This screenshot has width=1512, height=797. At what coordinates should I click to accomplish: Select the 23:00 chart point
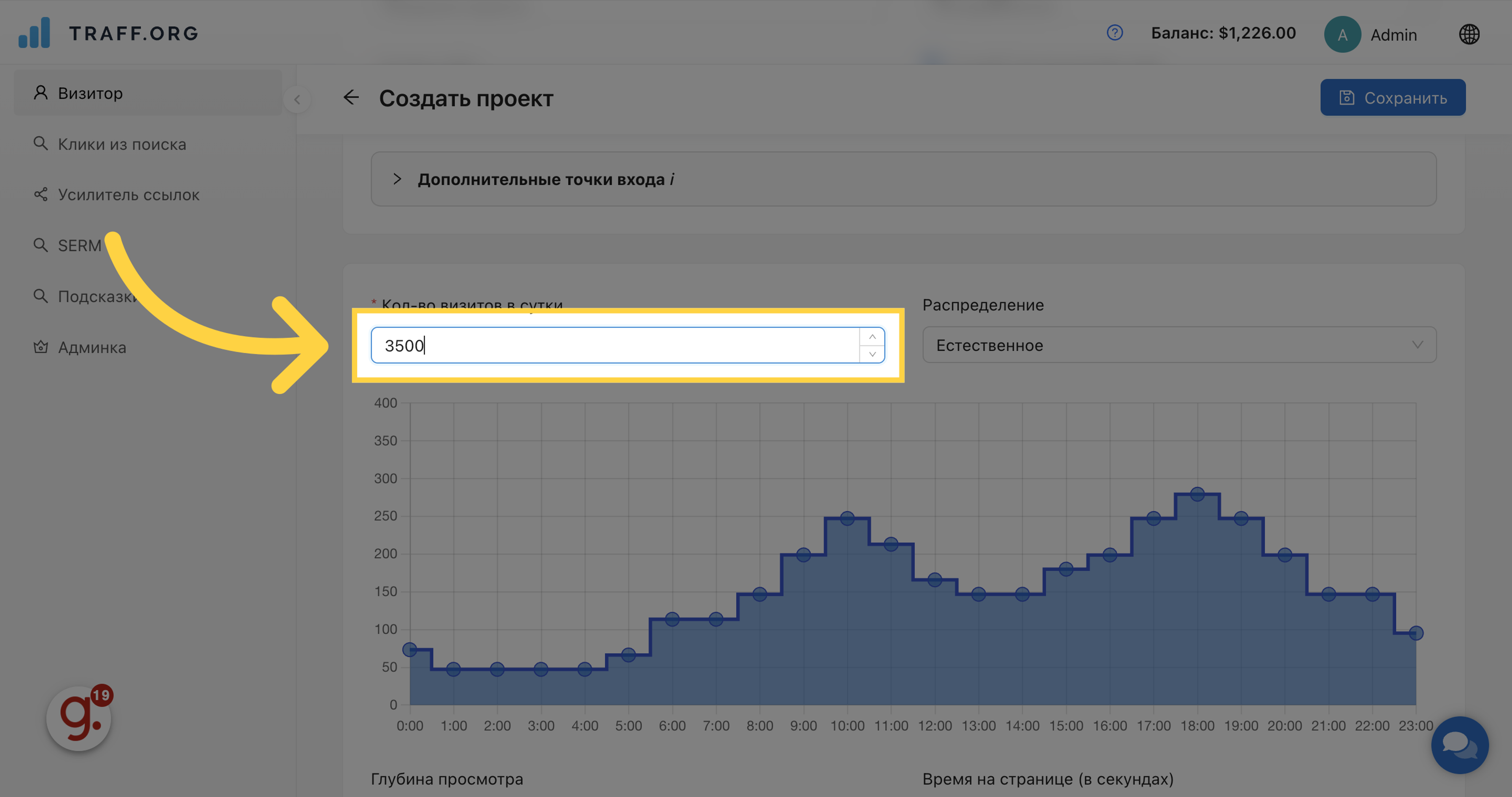[1416, 633]
